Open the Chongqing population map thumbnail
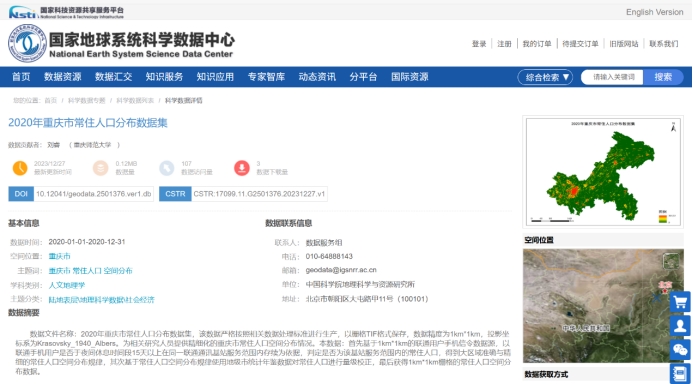Image resolution: width=693 pixels, height=384 pixels. point(603,172)
